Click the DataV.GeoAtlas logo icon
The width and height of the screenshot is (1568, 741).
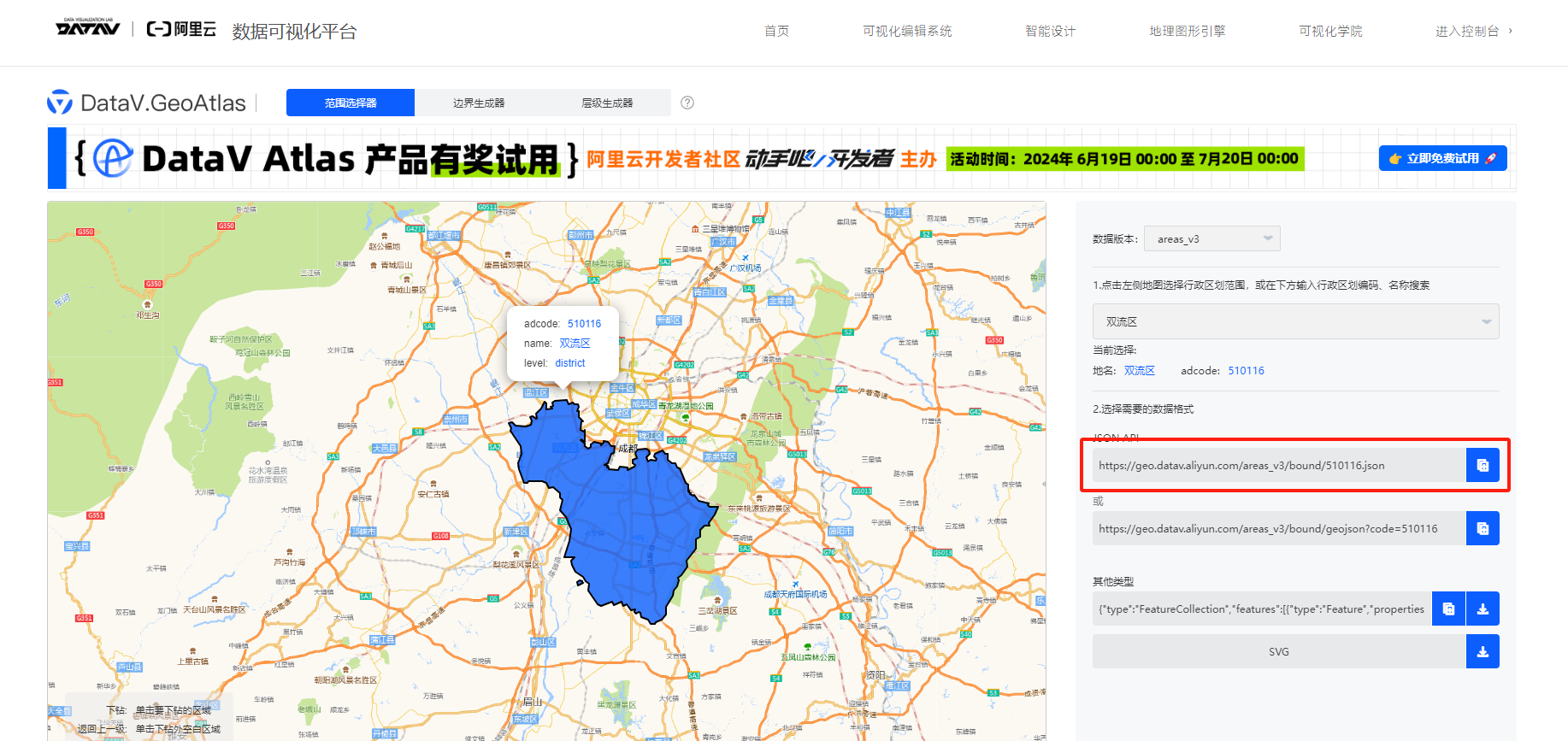(x=60, y=103)
